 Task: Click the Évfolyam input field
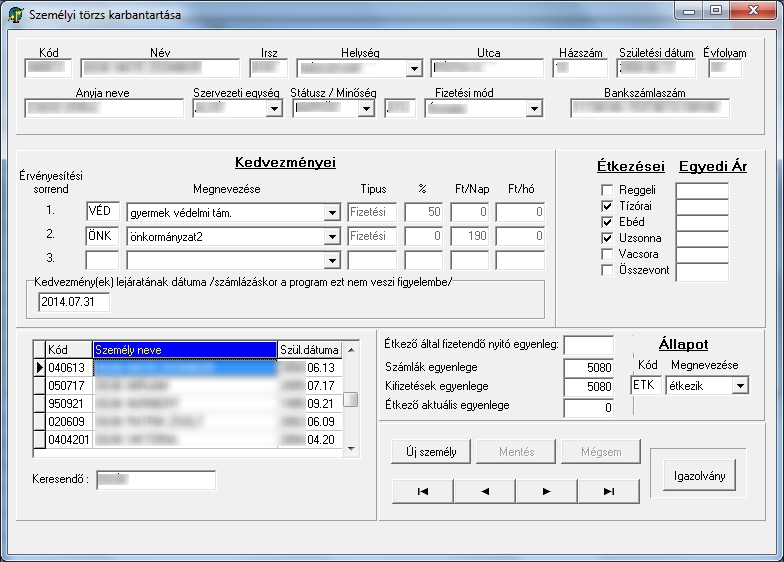coord(725,68)
